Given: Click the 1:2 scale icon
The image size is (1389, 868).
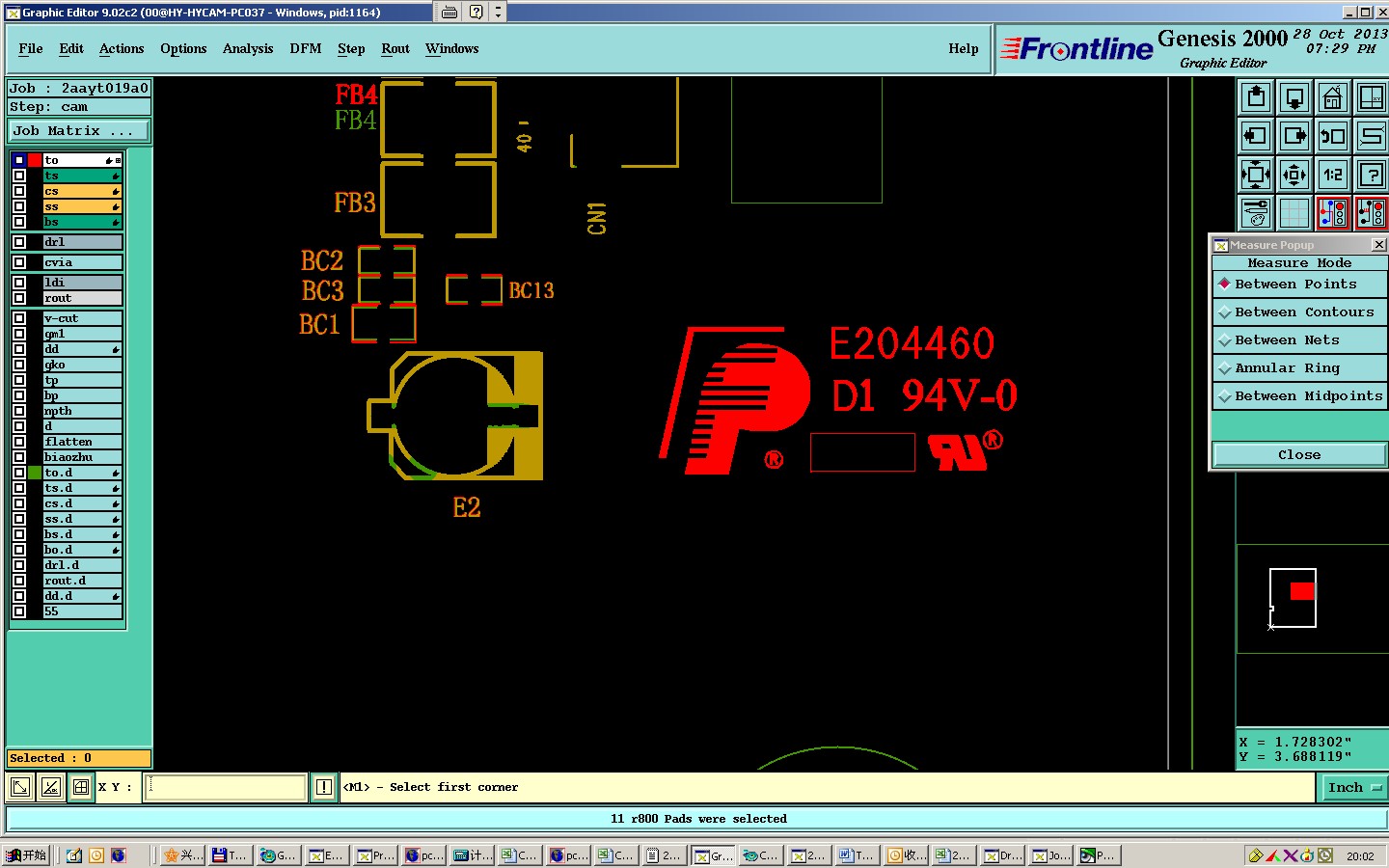Looking at the screenshot, I should [1333, 175].
